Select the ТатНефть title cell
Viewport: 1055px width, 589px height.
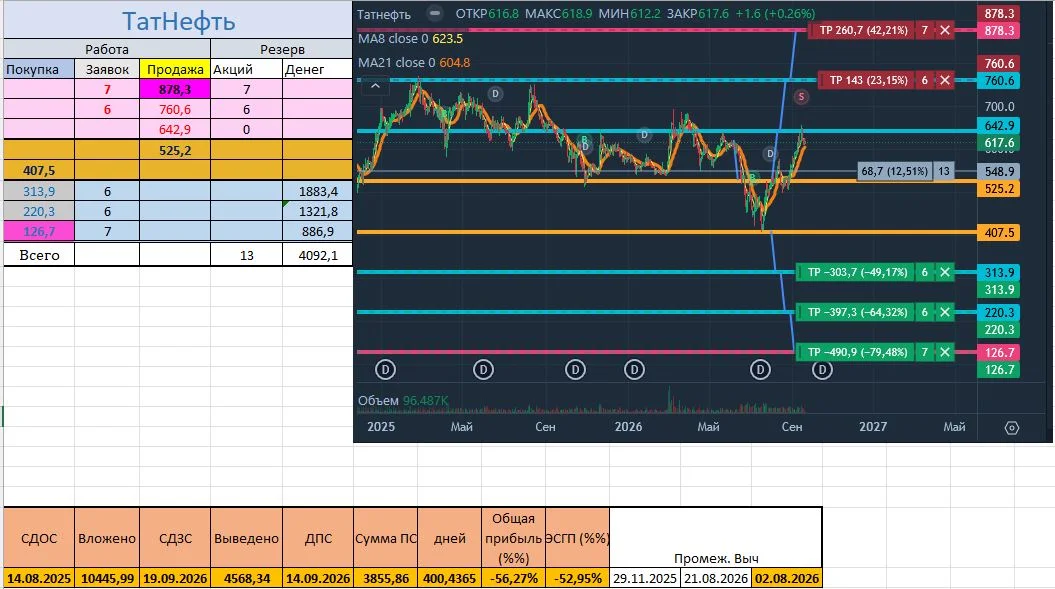(178, 20)
